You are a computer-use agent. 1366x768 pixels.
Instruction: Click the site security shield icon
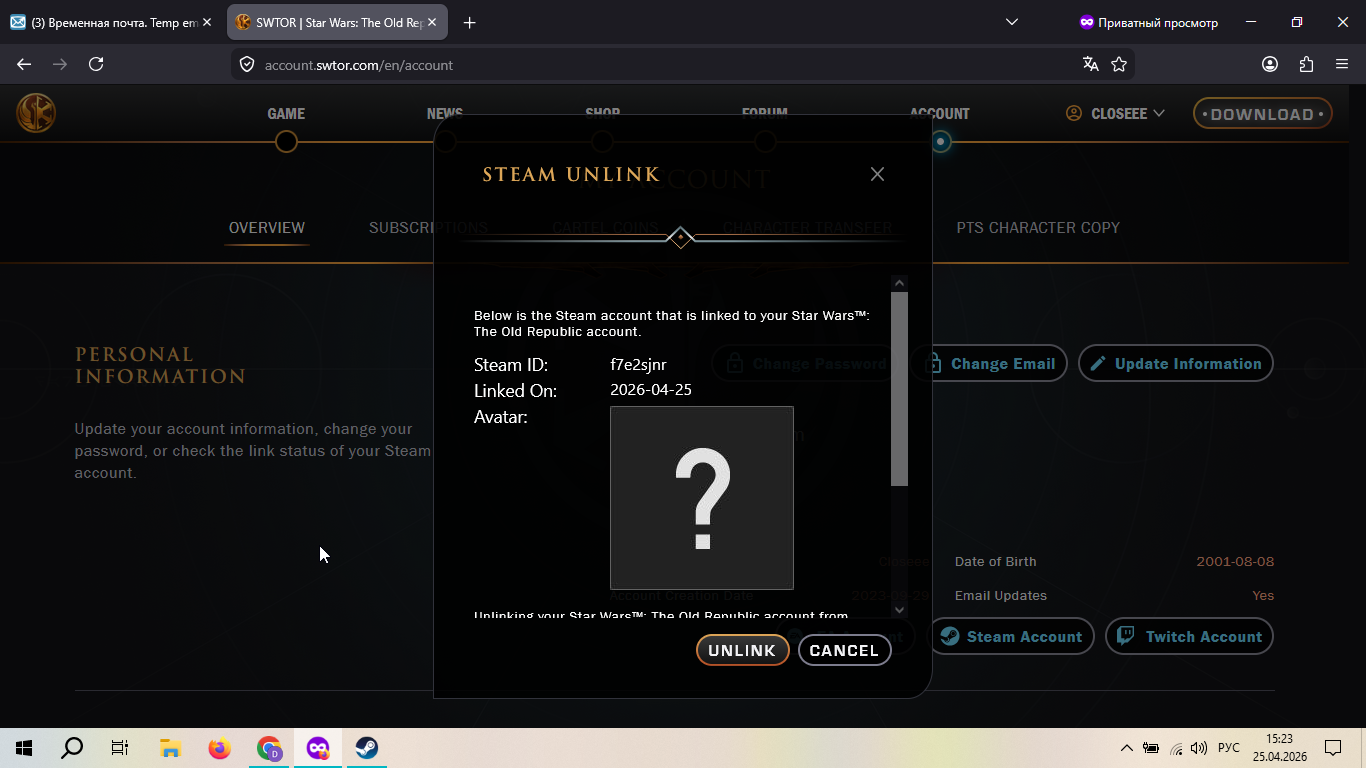247,64
